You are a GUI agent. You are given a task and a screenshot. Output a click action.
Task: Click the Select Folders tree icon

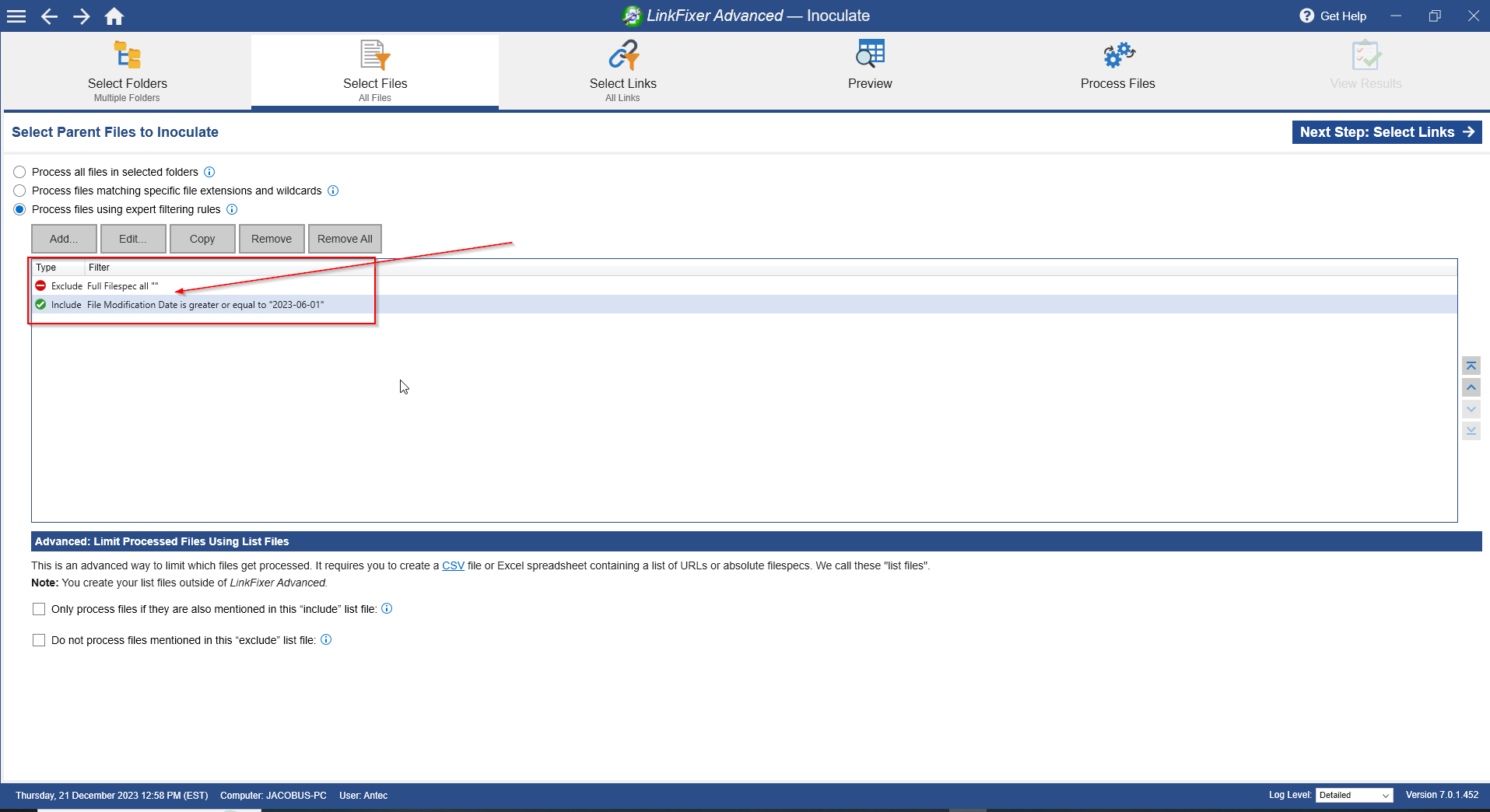point(128,55)
